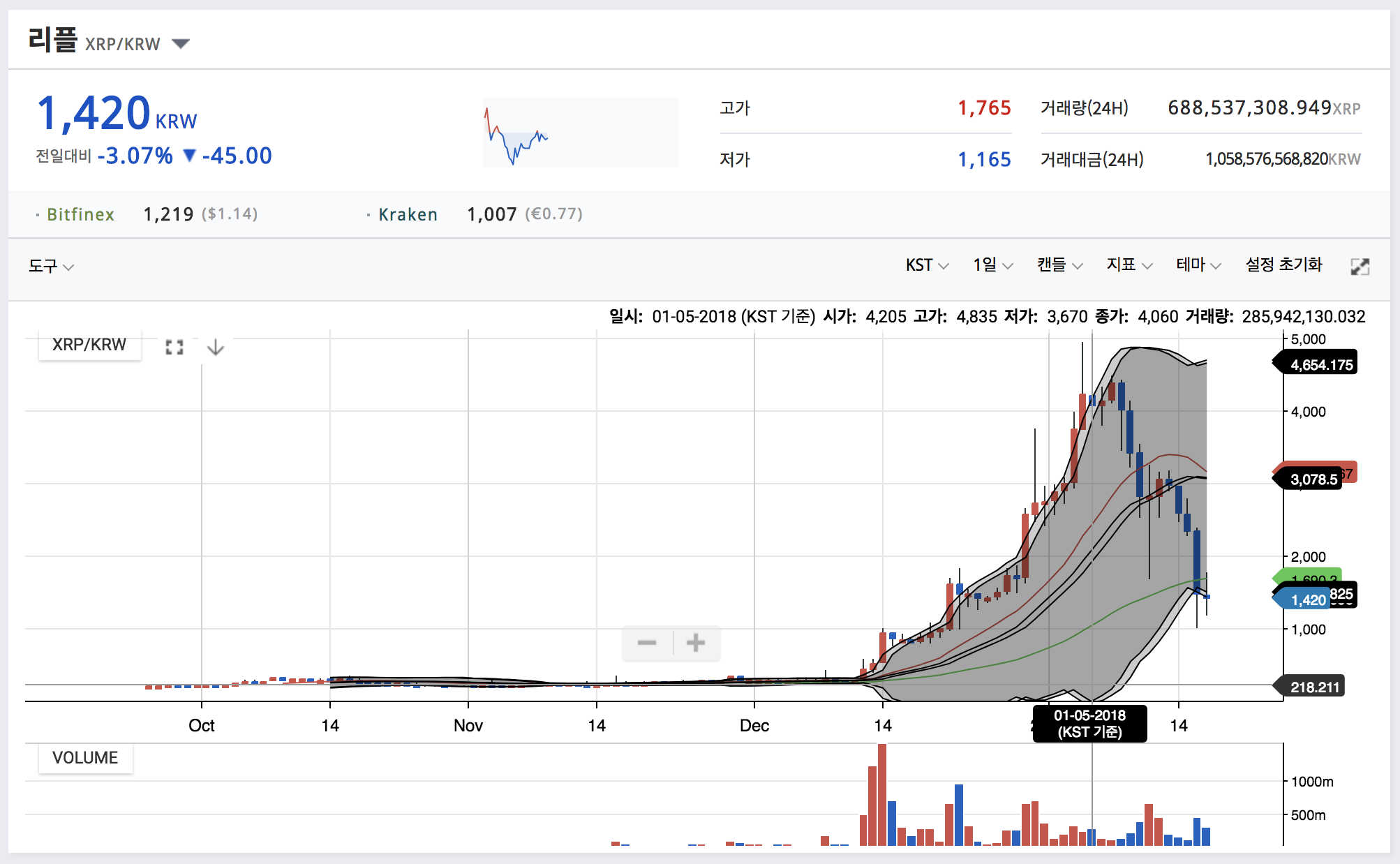Click the 5,000 price axis label

[1308, 339]
